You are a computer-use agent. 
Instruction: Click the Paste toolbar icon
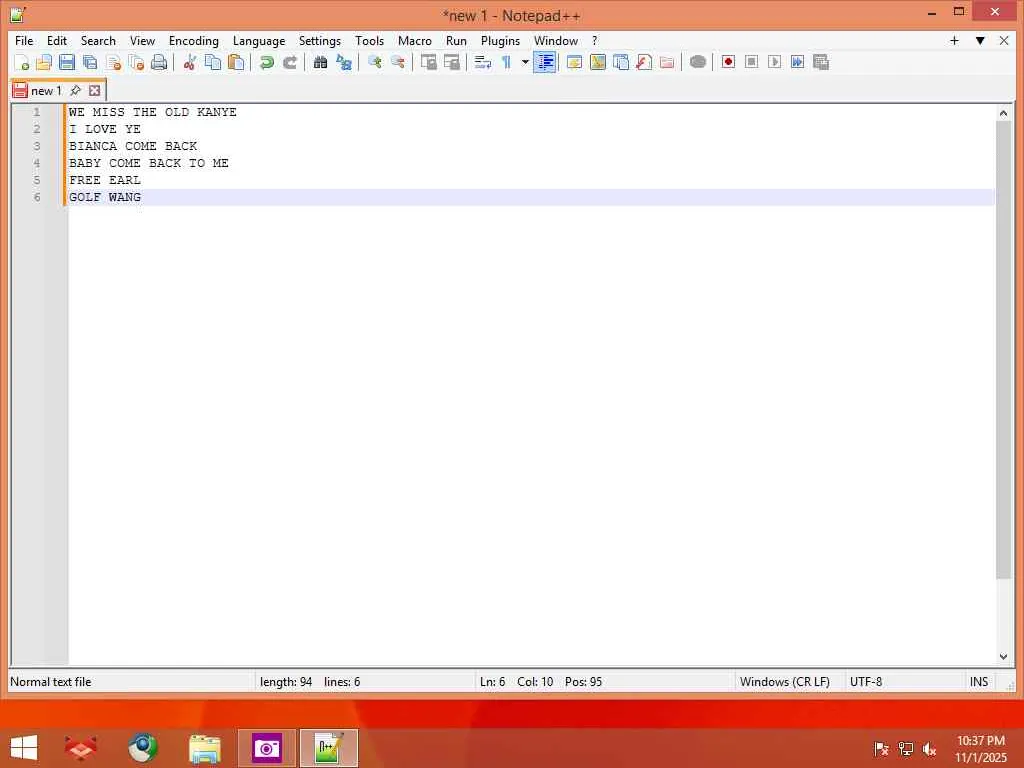[x=236, y=62]
